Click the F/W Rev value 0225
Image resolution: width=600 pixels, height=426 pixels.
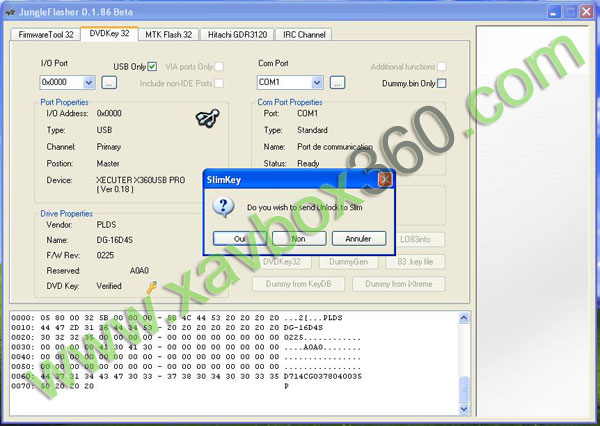point(105,255)
